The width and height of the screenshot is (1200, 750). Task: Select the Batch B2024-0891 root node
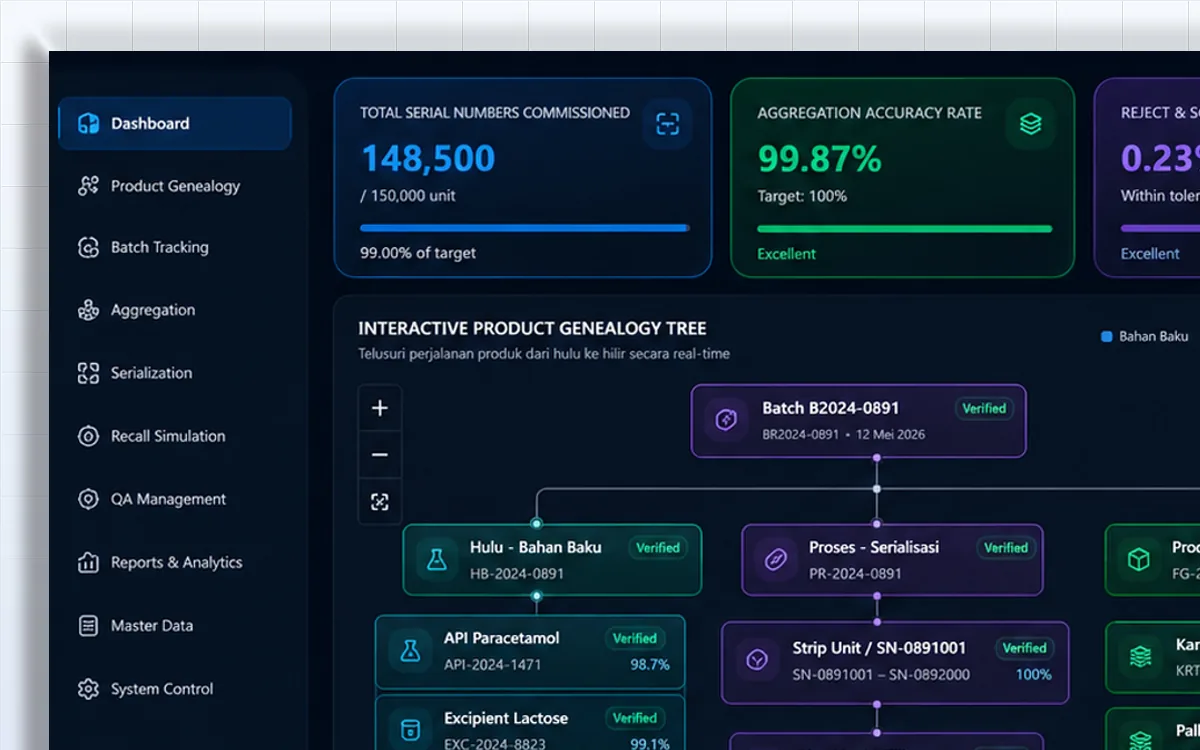858,421
